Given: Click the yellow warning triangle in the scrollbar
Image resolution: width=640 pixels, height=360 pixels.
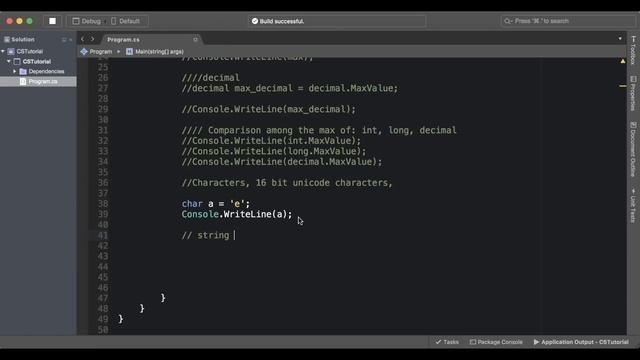Looking at the screenshot, I should click(x=623, y=61).
